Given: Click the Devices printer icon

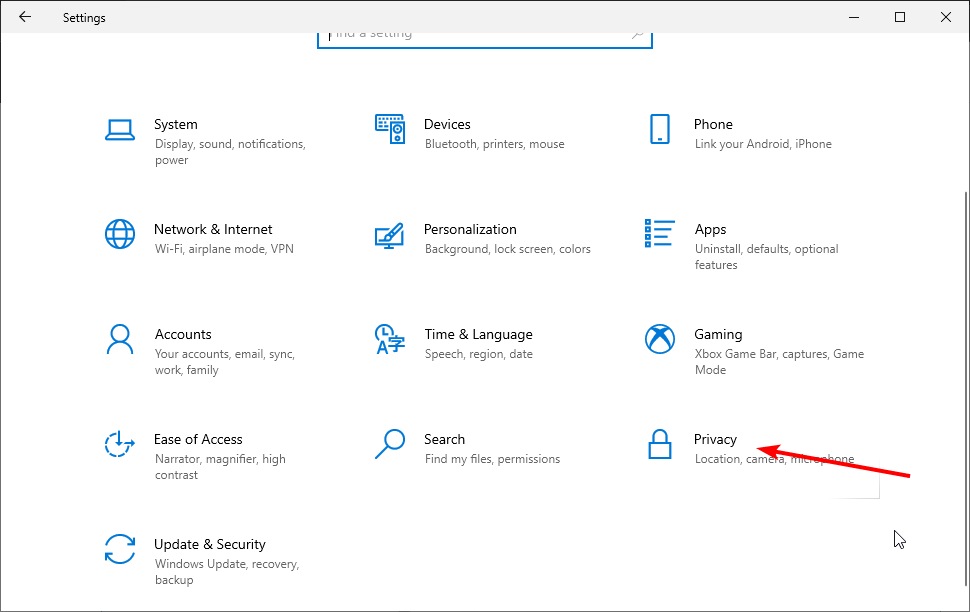Looking at the screenshot, I should point(390,130).
